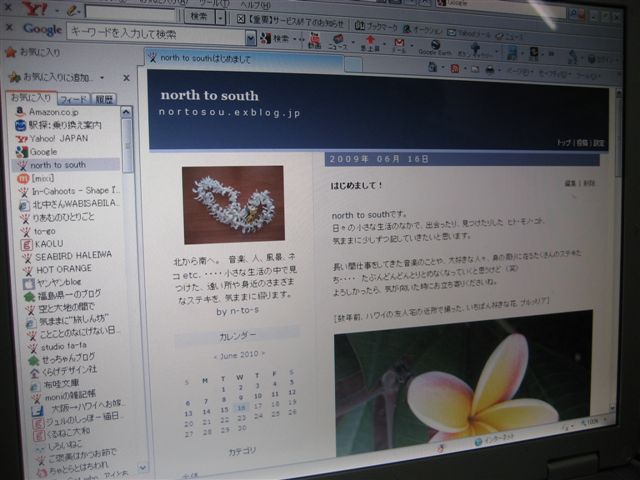This screenshot has height=480, width=640.
Task: Click the Amazon icon in favorites list
Action: point(20,111)
